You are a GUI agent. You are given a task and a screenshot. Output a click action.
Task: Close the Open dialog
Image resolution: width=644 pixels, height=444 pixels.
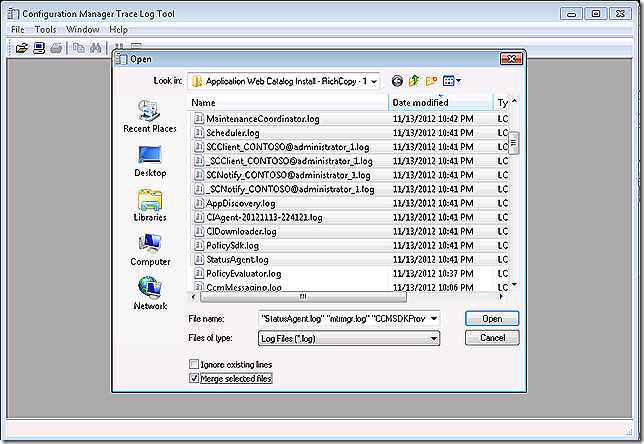coord(511,59)
